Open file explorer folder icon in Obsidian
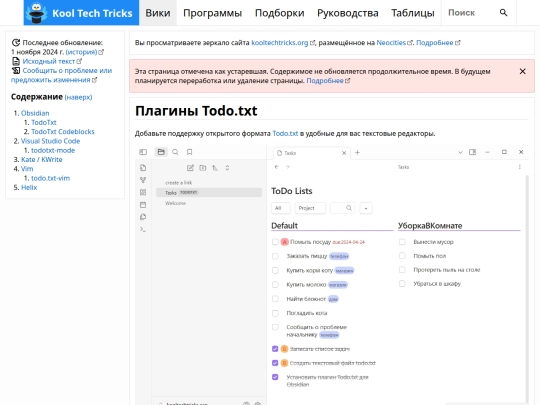 pyautogui.click(x=161, y=152)
